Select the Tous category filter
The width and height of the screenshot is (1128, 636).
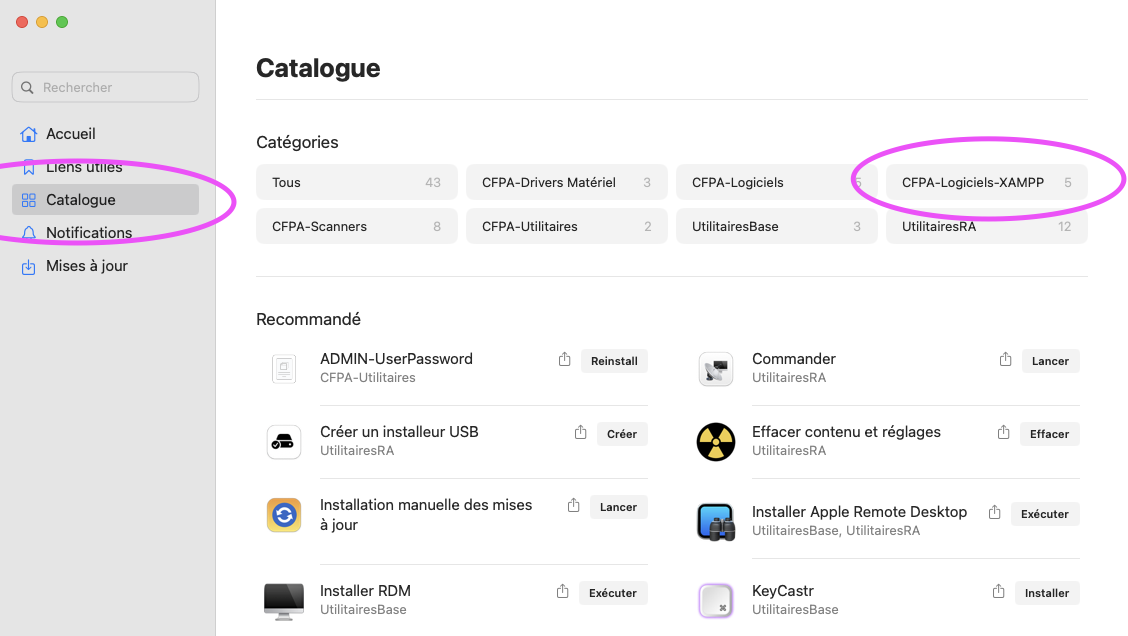click(357, 183)
